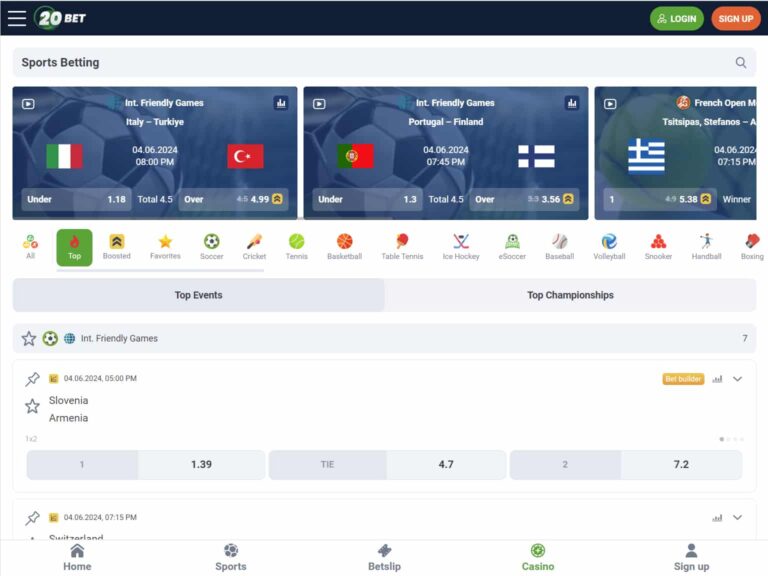Screen dimensions: 768x576
Task: Select the Snooker category
Action: pos(658,247)
